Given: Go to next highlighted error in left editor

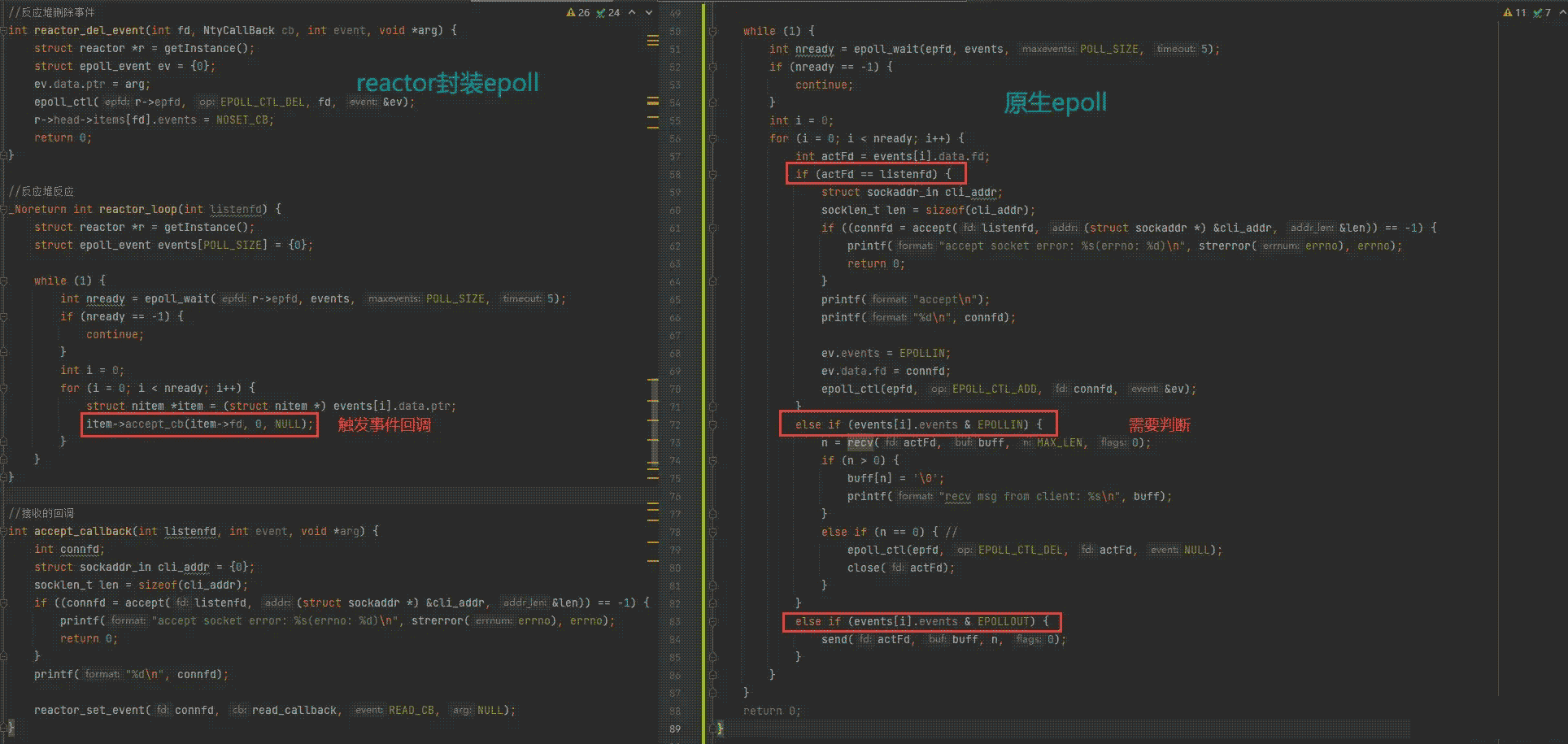Looking at the screenshot, I should click(x=648, y=12).
